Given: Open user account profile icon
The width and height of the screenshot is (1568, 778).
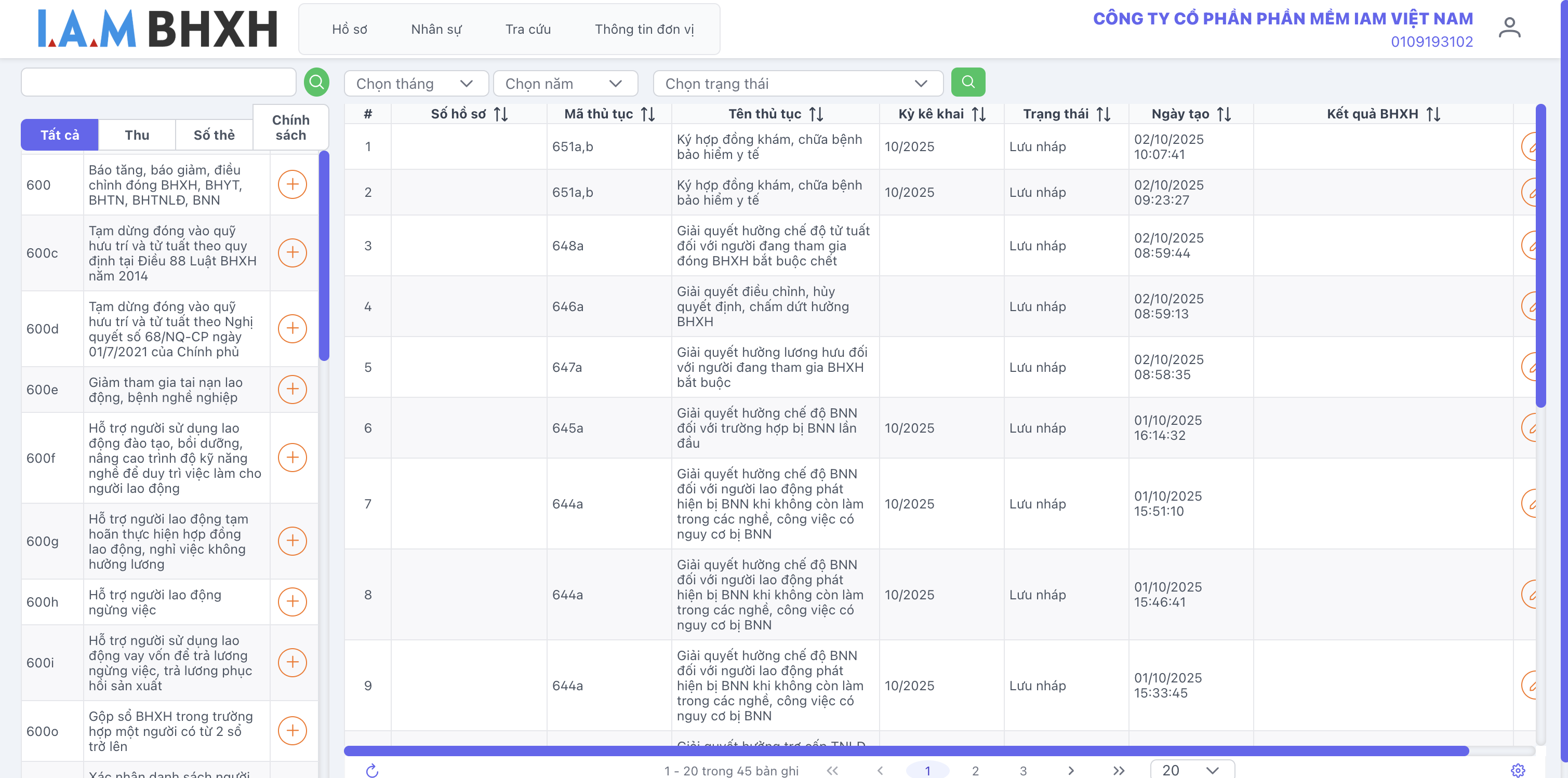Looking at the screenshot, I should 1509,28.
